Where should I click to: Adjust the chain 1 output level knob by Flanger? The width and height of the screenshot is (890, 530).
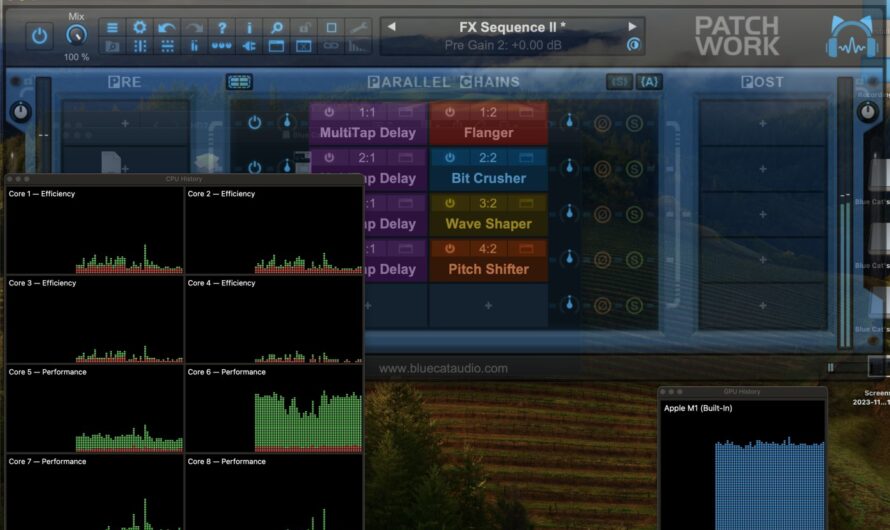click(x=569, y=121)
